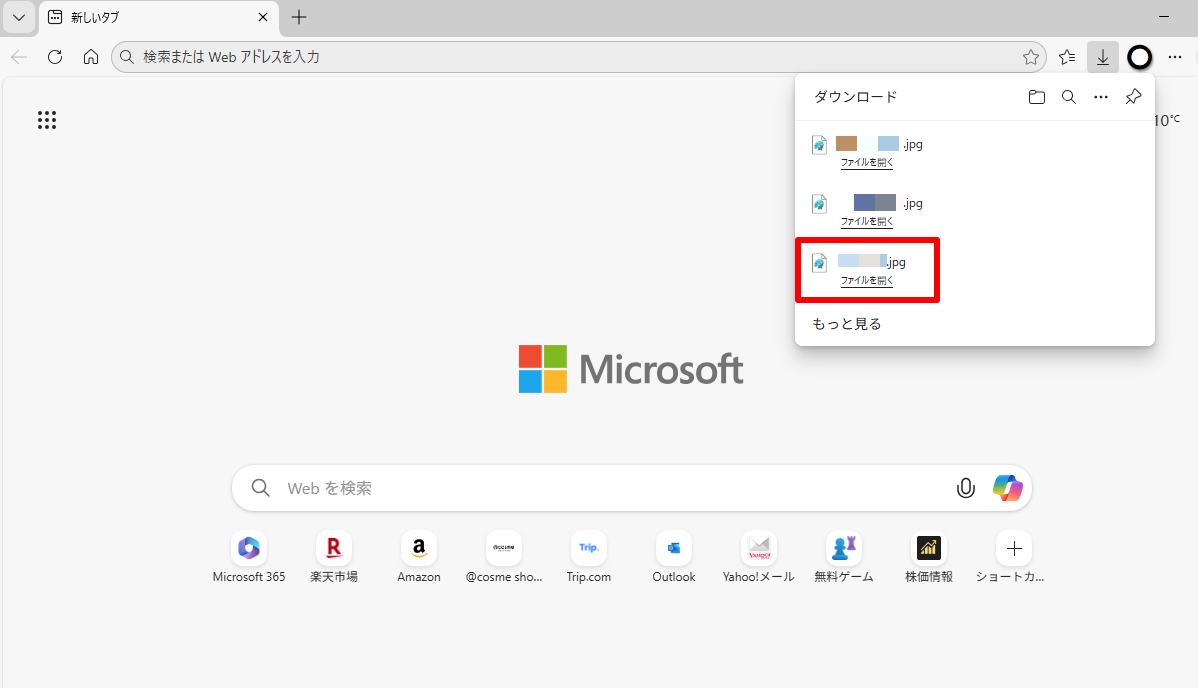Open more options in Downloads panel
Image resolution: width=1198 pixels, height=688 pixels.
coord(1101,97)
